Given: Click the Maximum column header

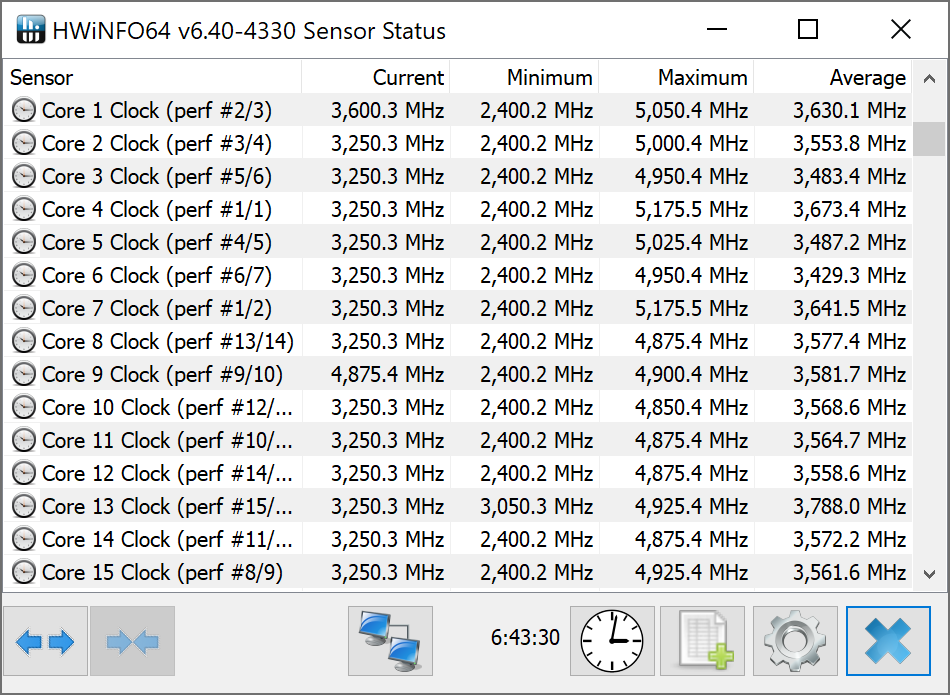Looking at the screenshot, I should tap(676, 78).
